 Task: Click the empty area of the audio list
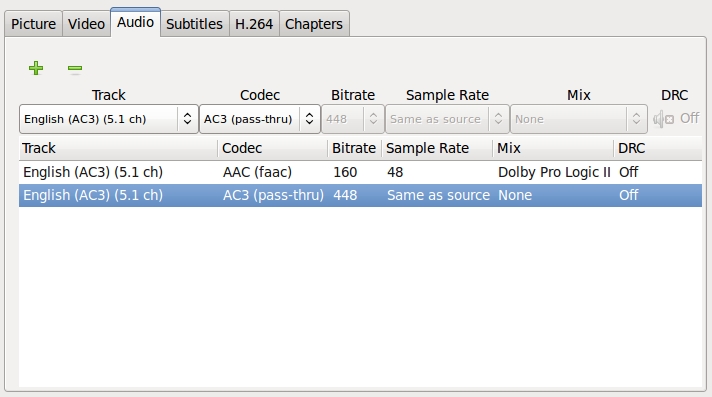[361, 297]
